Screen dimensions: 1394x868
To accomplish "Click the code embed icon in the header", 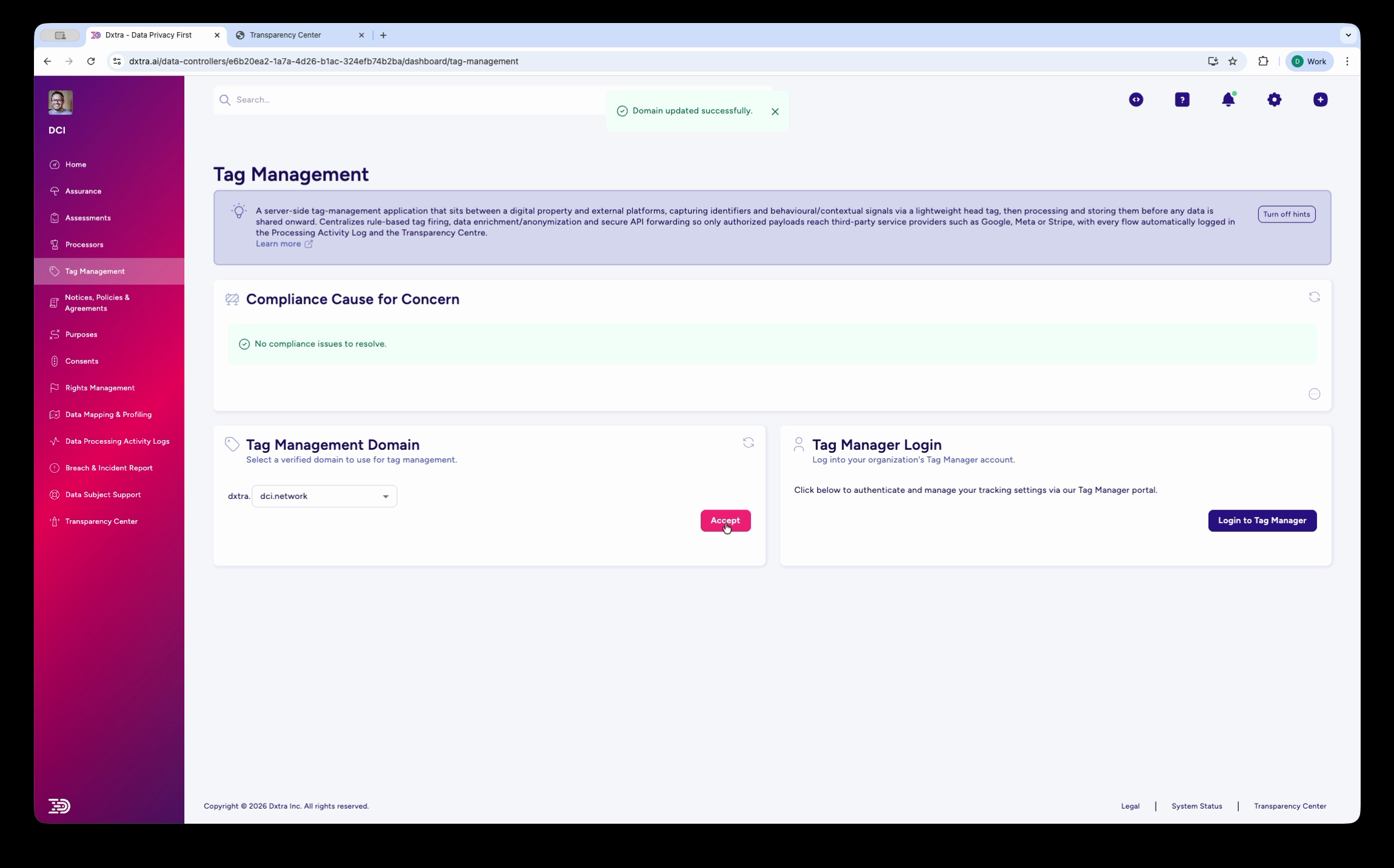I will [x=1135, y=99].
